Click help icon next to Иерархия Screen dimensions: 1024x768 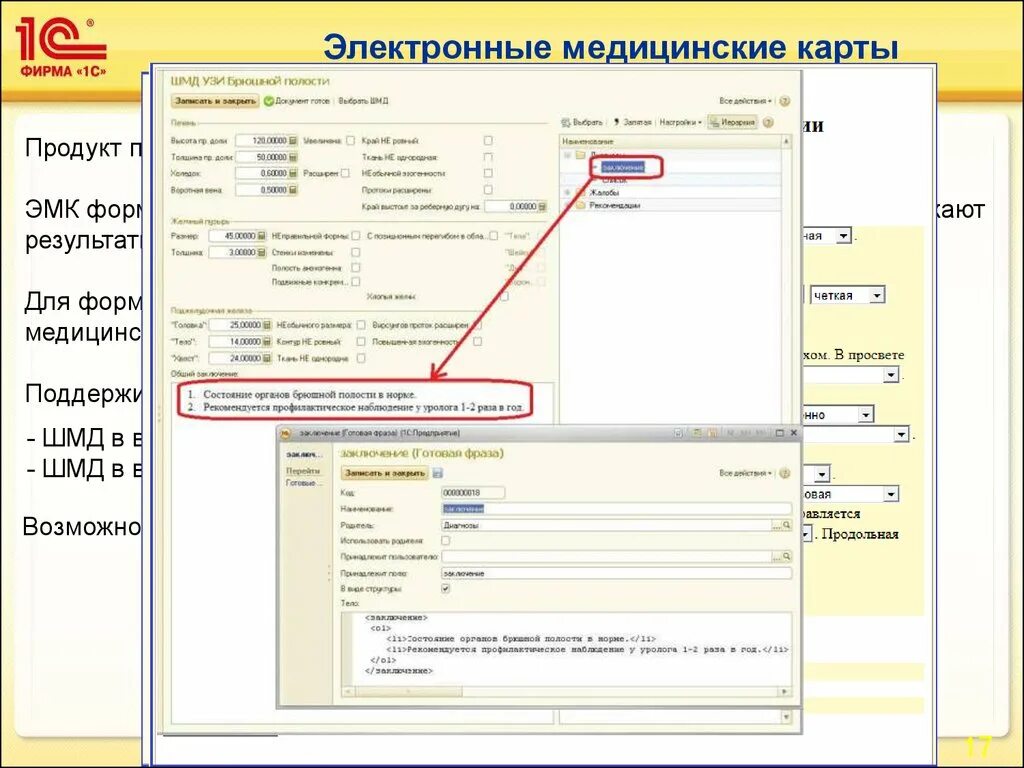click(x=768, y=122)
